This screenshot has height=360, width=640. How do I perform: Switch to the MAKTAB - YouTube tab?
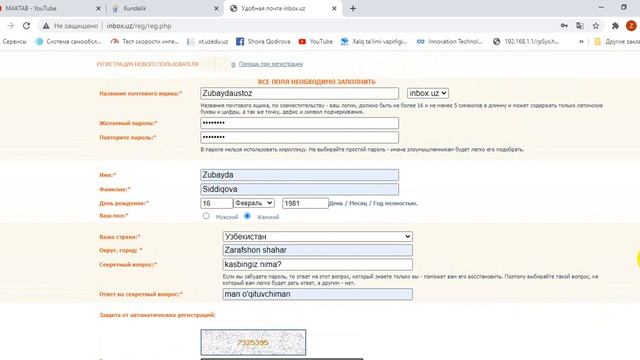tap(49, 9)
